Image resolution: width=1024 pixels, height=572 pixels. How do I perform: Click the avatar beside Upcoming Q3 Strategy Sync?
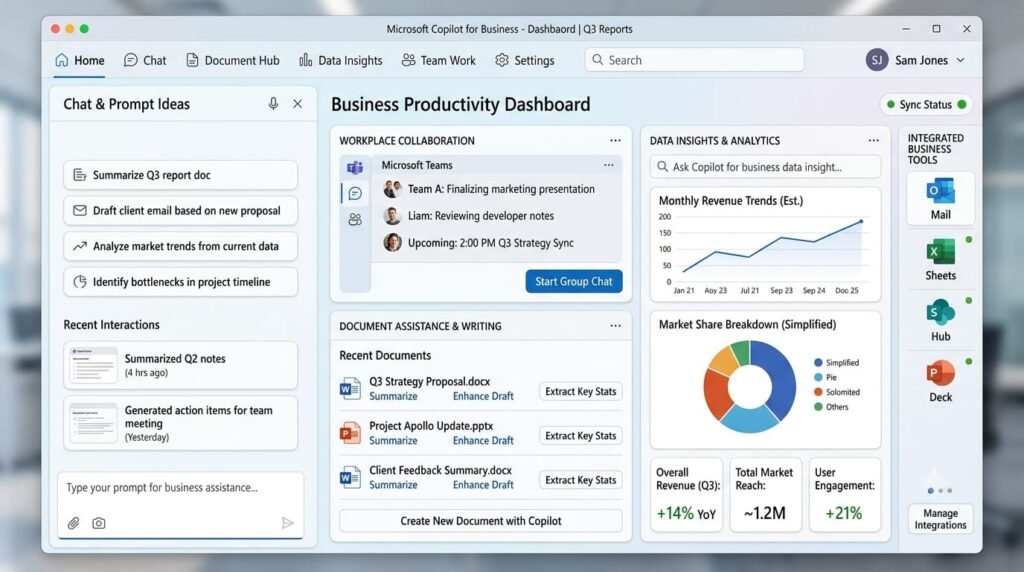[x=392, y=243]
